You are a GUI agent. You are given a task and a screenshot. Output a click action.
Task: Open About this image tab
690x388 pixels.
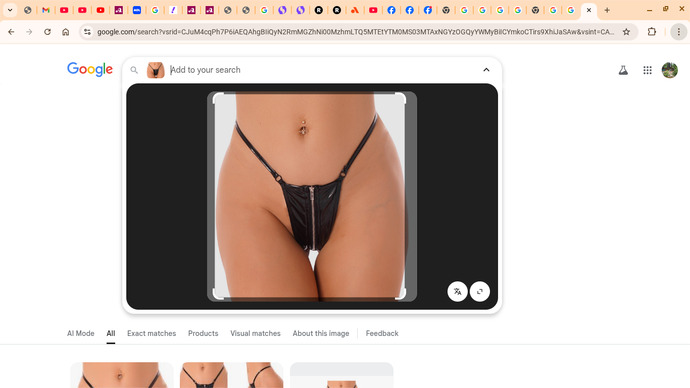[321, 333]
